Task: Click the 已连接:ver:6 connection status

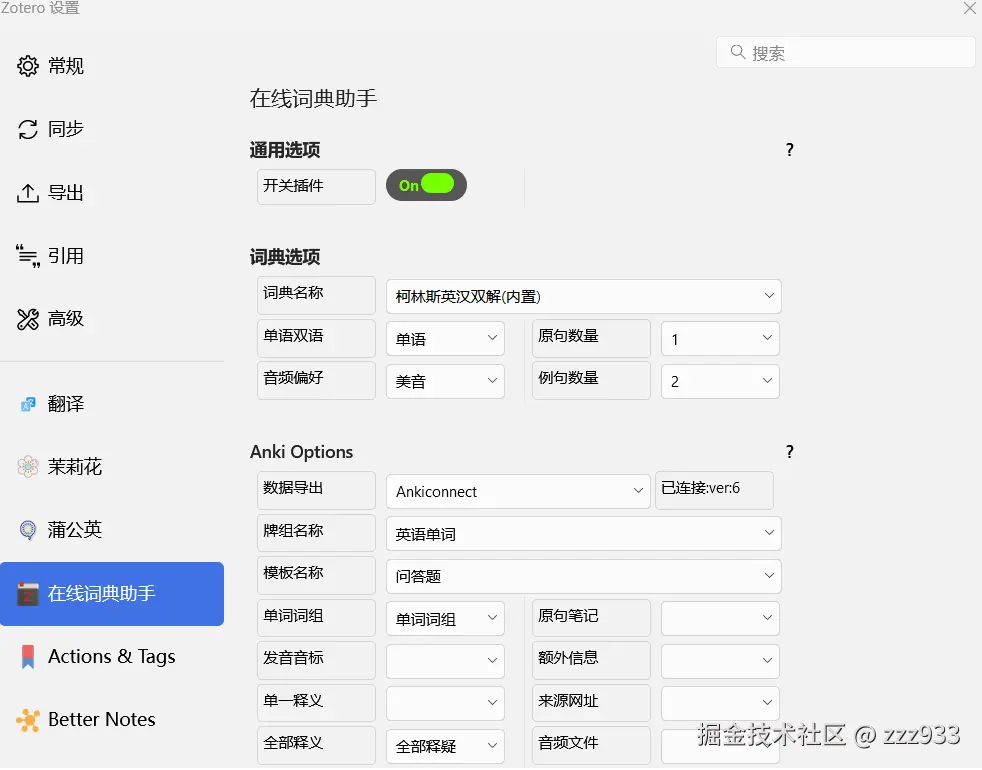Action: click(x=714, y=490)
